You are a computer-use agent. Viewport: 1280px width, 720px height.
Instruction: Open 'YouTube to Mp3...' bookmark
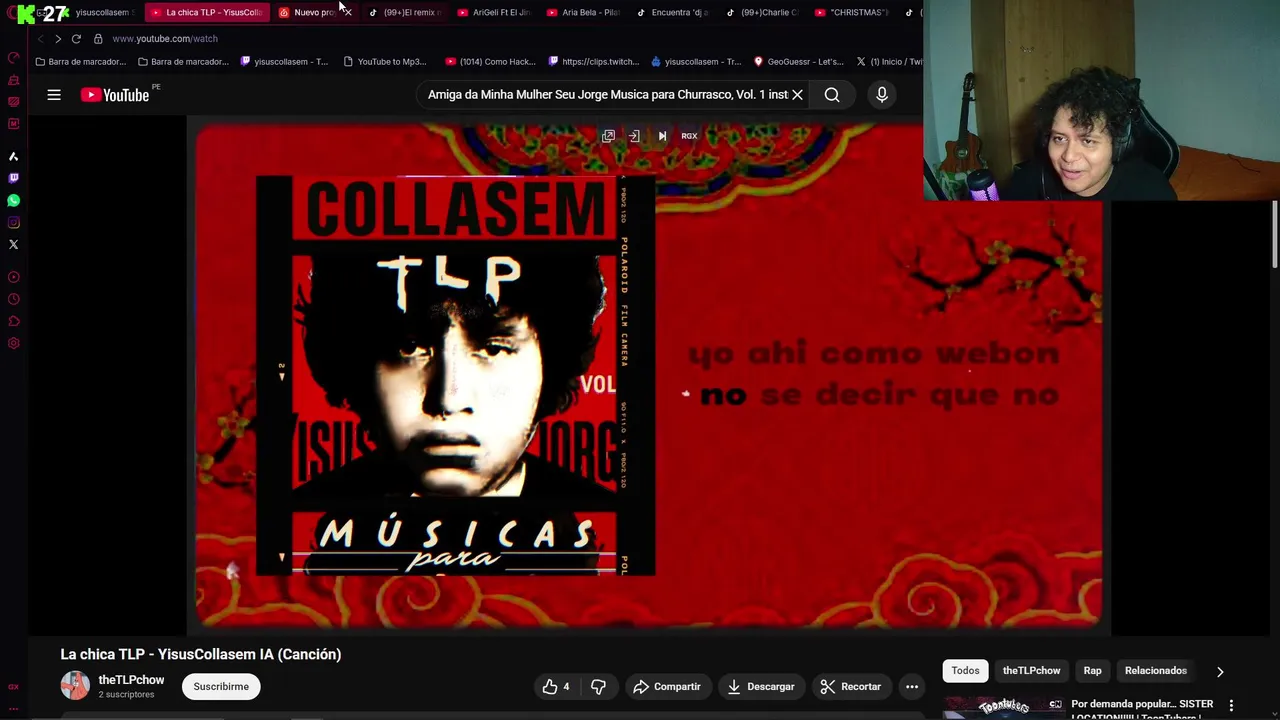point(385,62)
